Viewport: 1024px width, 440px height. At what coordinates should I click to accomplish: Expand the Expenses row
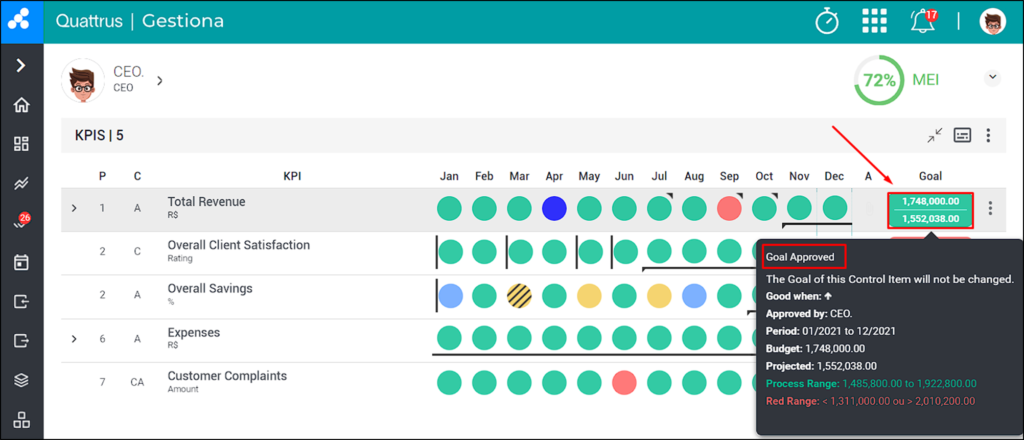74,339
